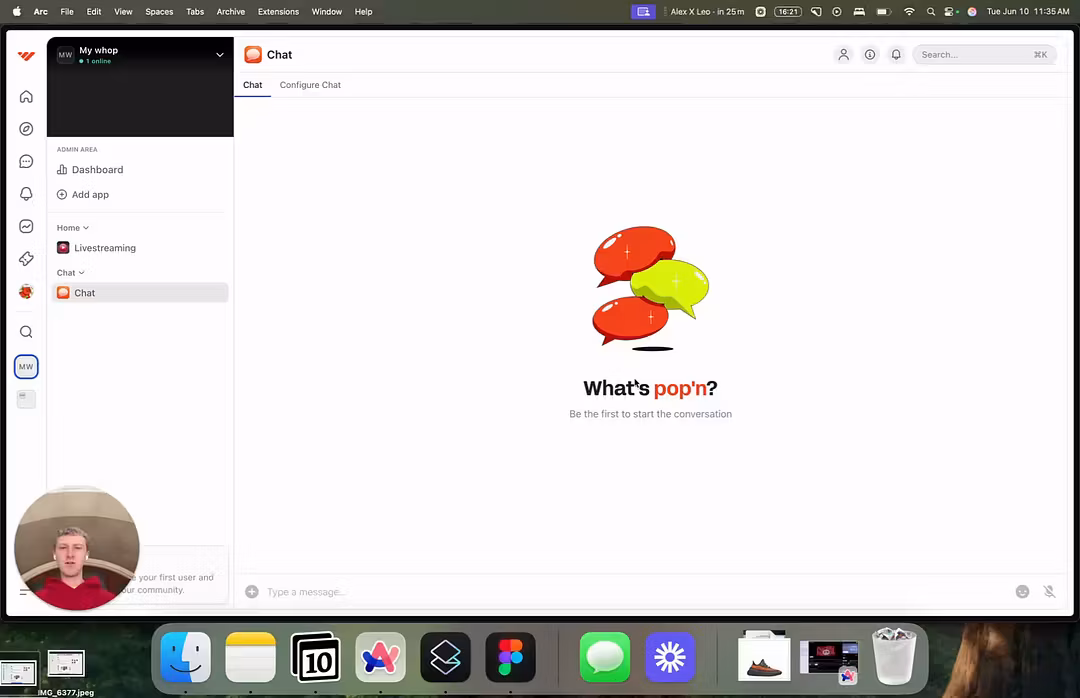Collapse the Chat section in sidebar
Screen dimensions: 1080x698
(70, 273)
